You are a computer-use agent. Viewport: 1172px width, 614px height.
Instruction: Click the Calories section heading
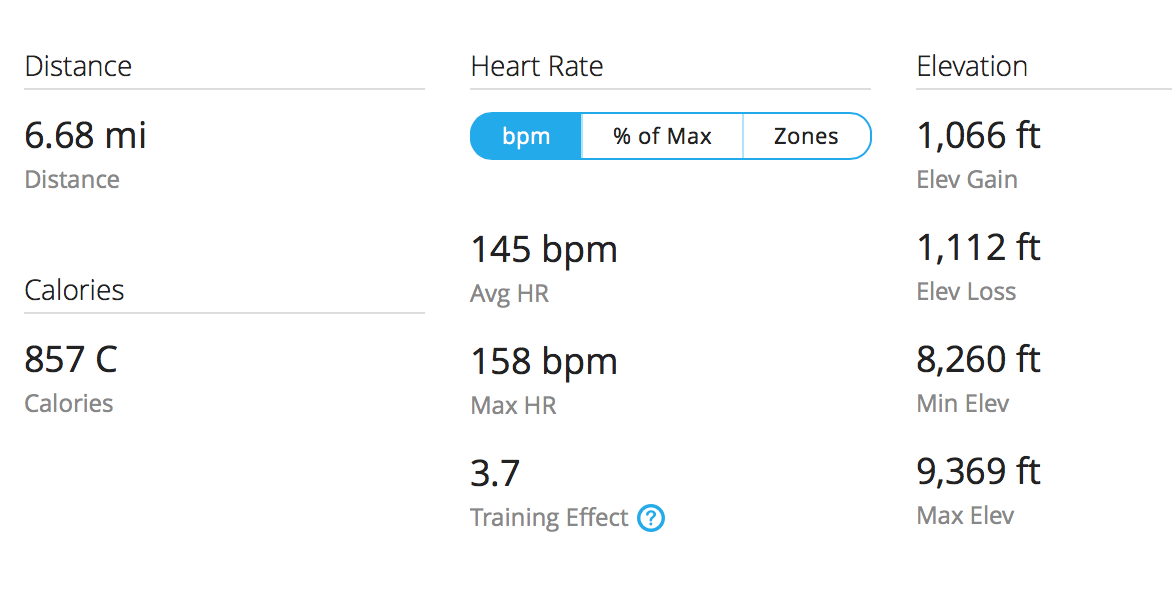click(x=75, y=291)
